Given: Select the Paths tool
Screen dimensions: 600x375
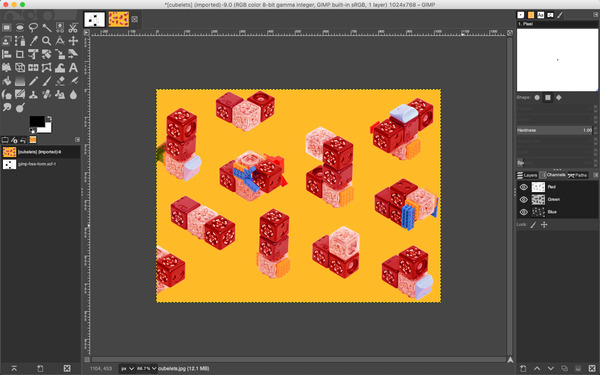Looking at the screenshot, I should [x=20, y=41].
